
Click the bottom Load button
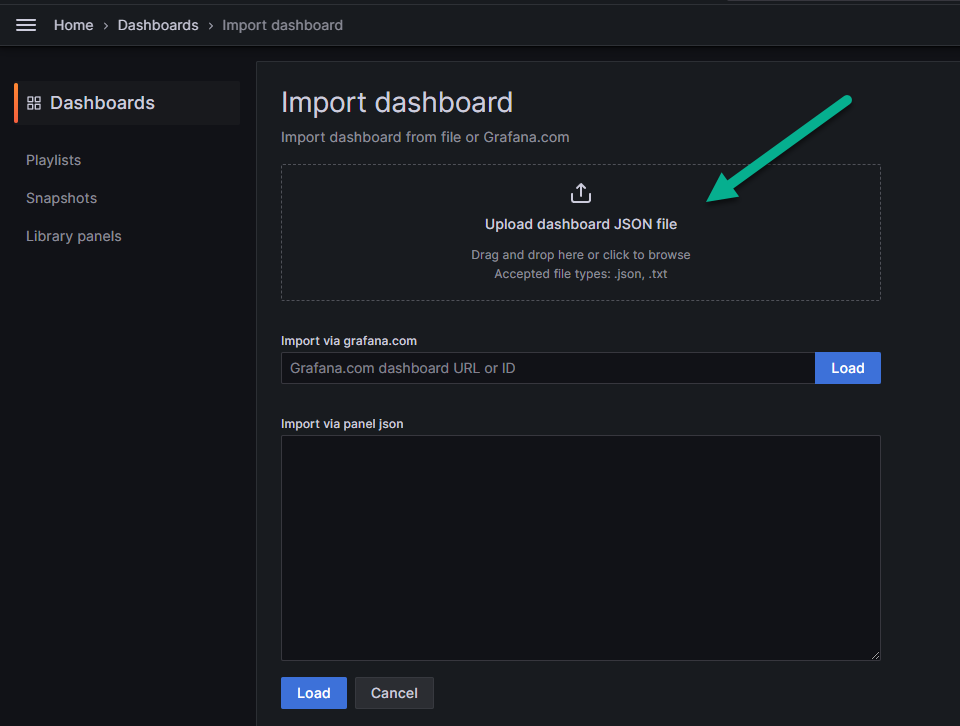click(x=313, y=693)
